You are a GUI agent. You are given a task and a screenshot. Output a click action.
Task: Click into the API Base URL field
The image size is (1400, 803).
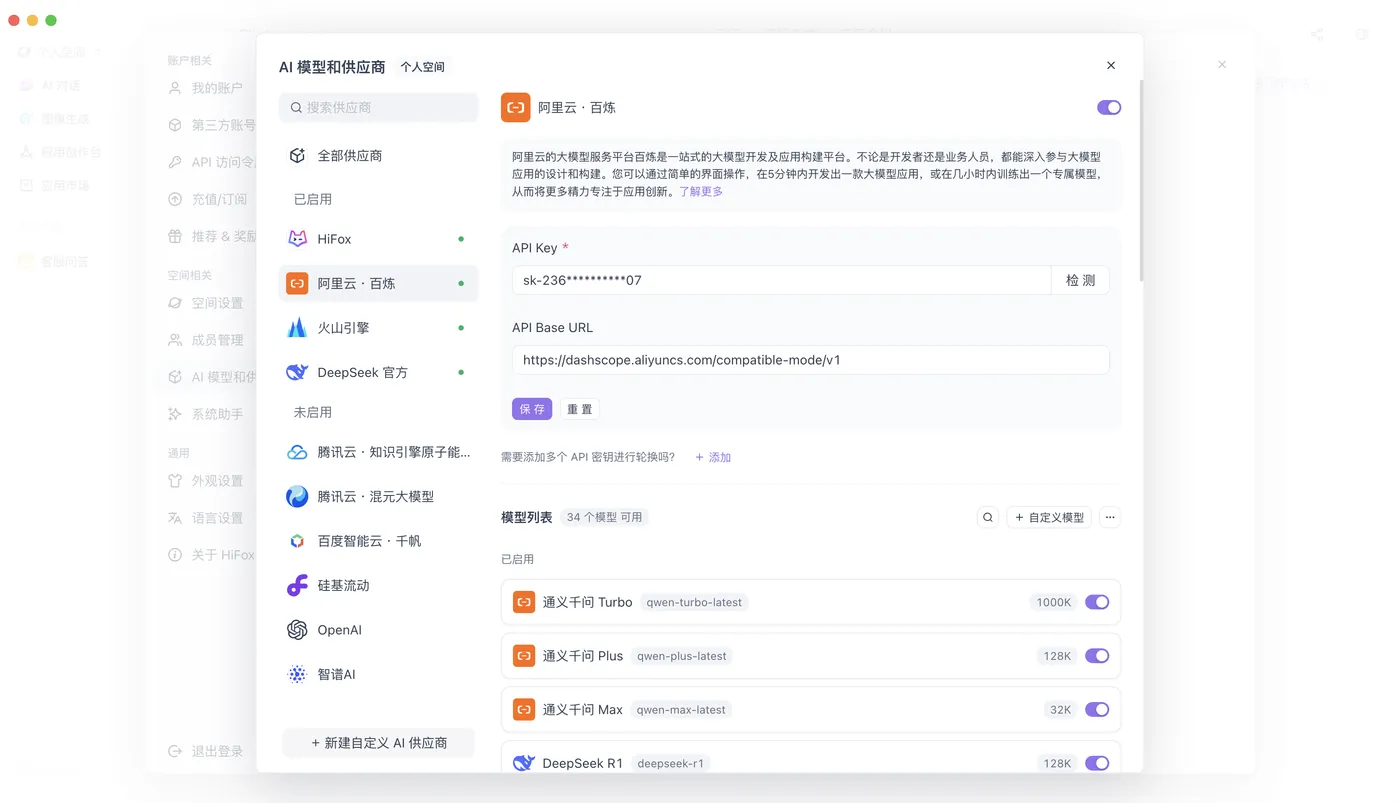coord(810,360)
